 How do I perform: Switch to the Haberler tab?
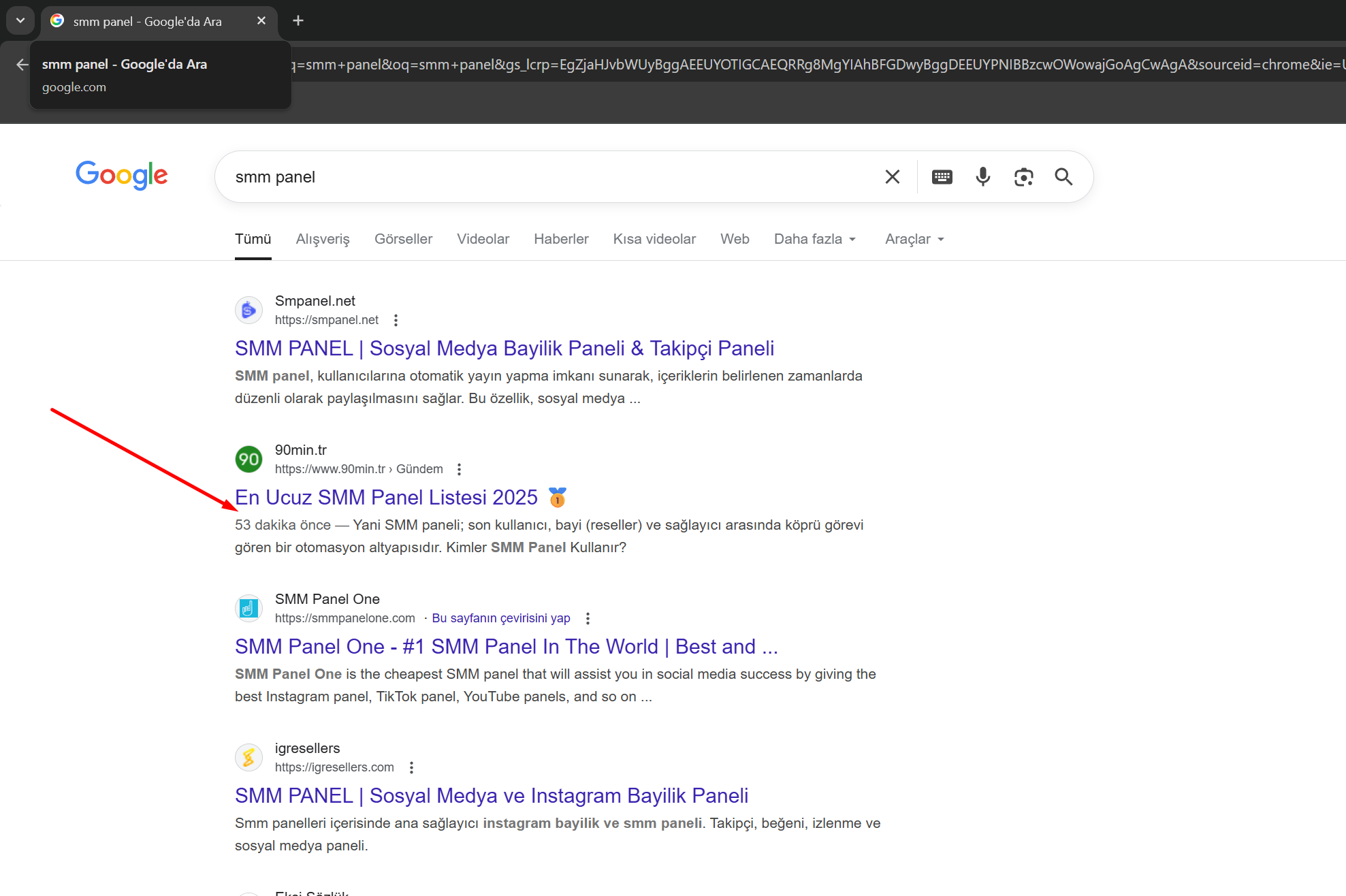click(x=561, y=239)
